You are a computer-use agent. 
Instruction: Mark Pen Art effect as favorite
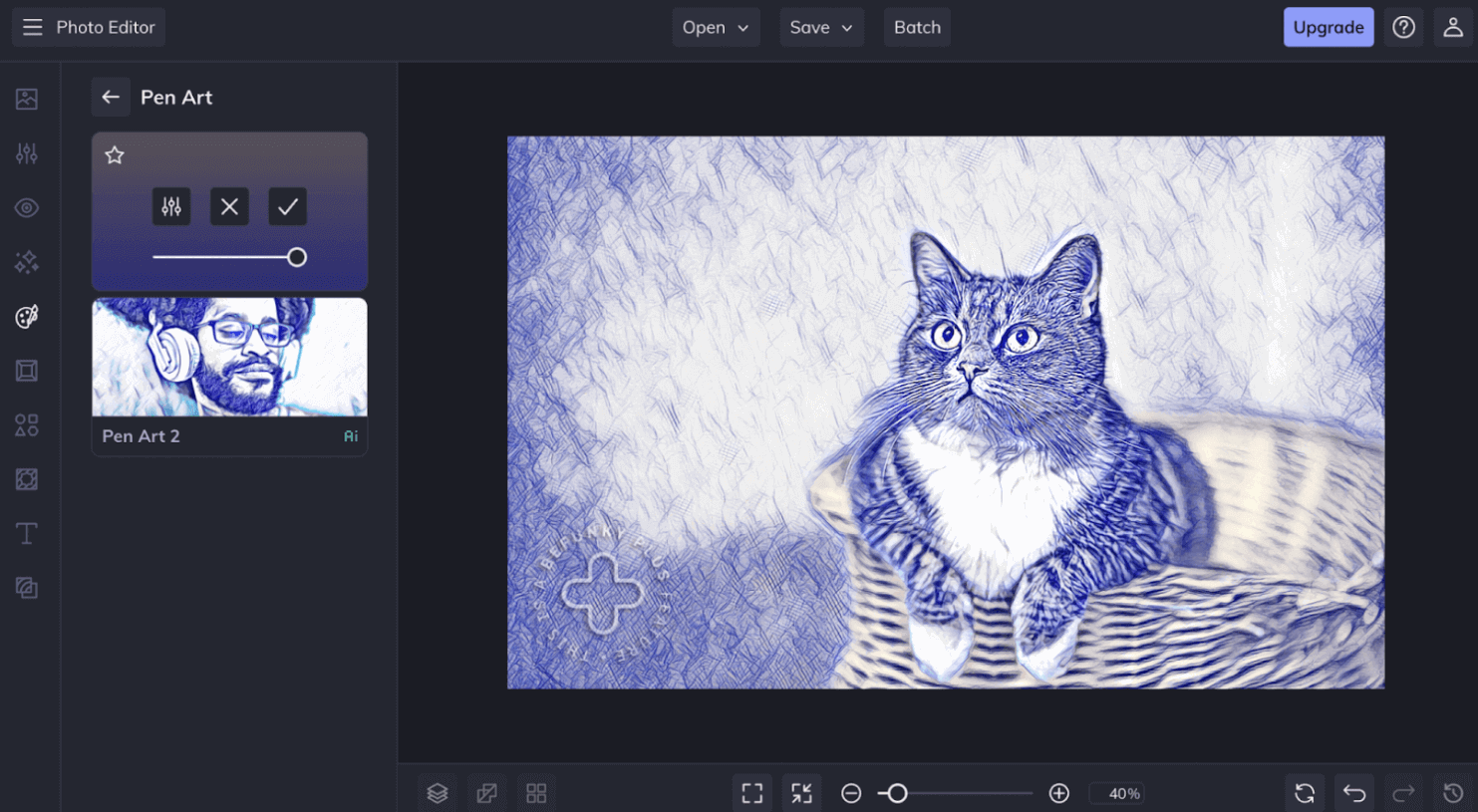click(x=115, y=155)
